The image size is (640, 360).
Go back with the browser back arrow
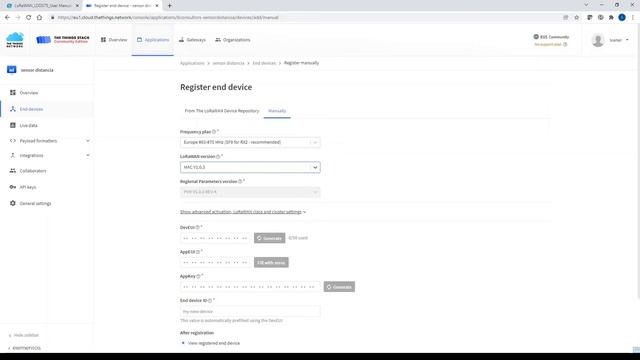click(7, 18)
